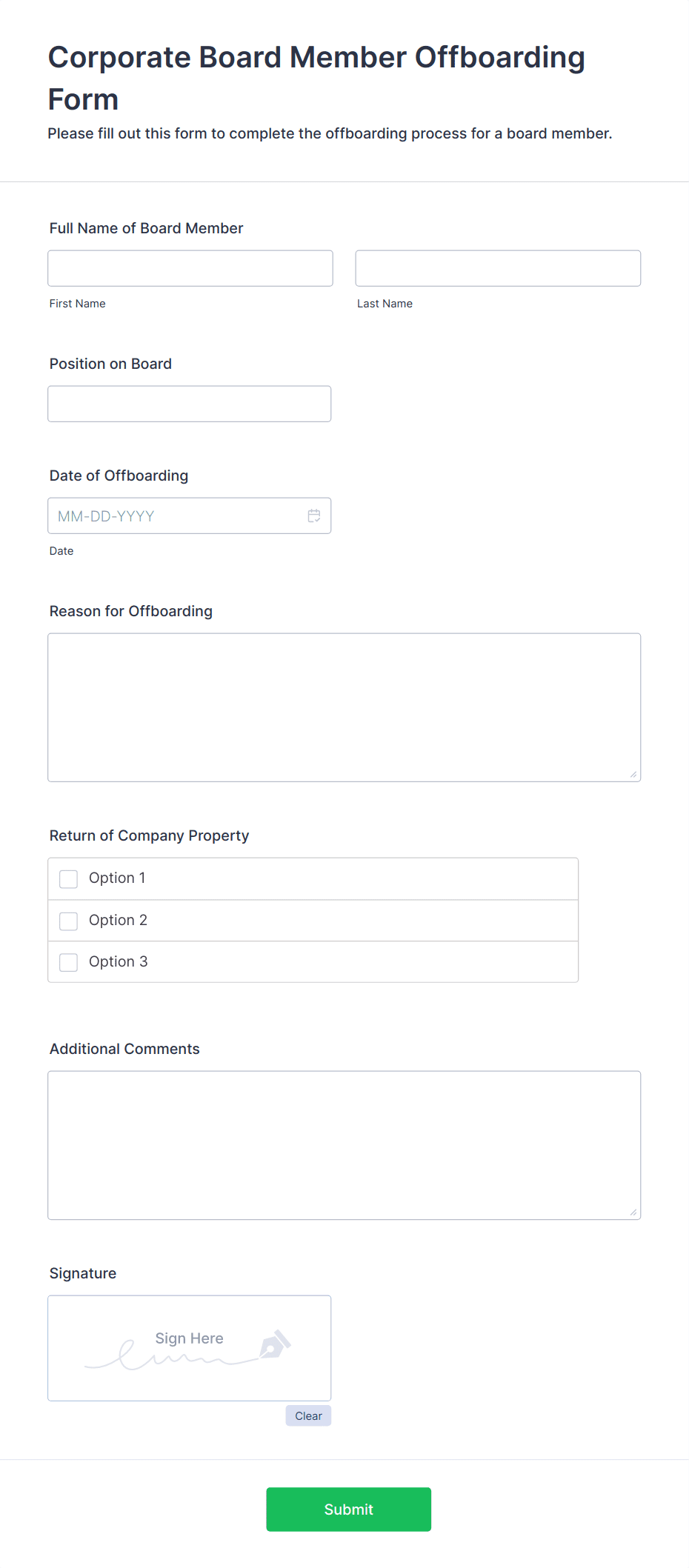Grab the resize handle of the Reason for Offboarding textarea

[x=633, y=774]
